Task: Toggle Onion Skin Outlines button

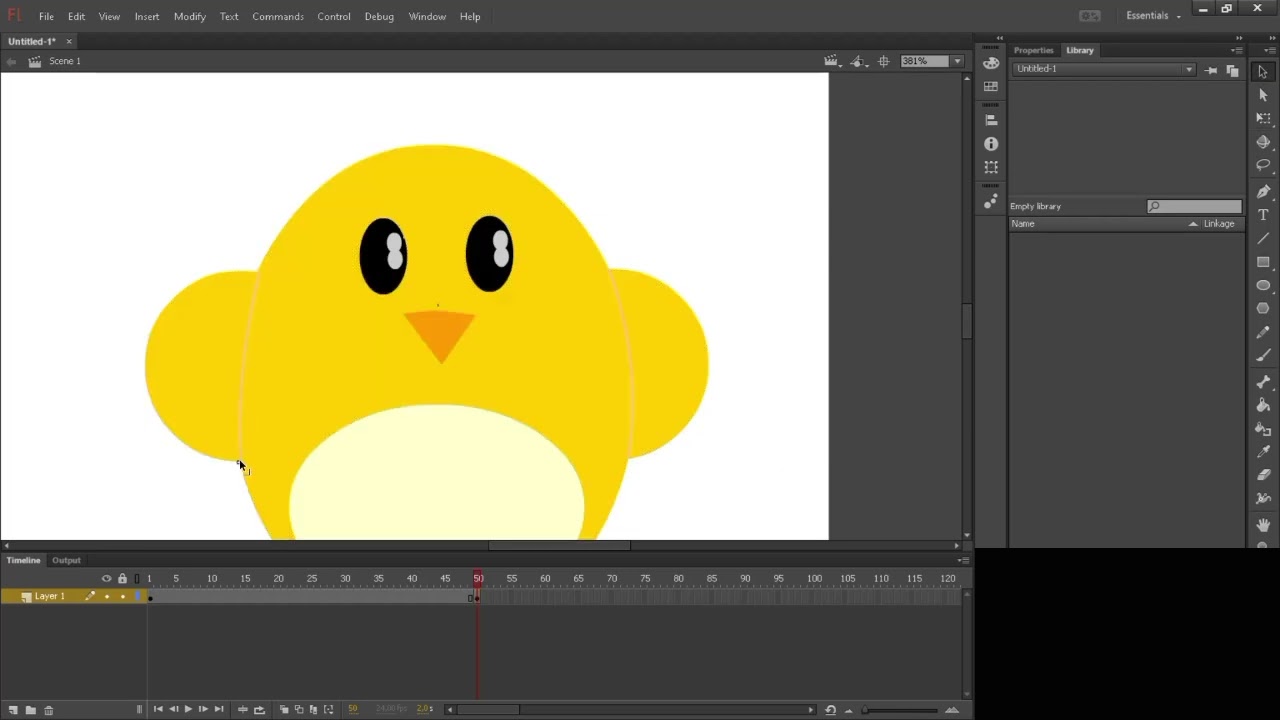Action: pos(298,710)
